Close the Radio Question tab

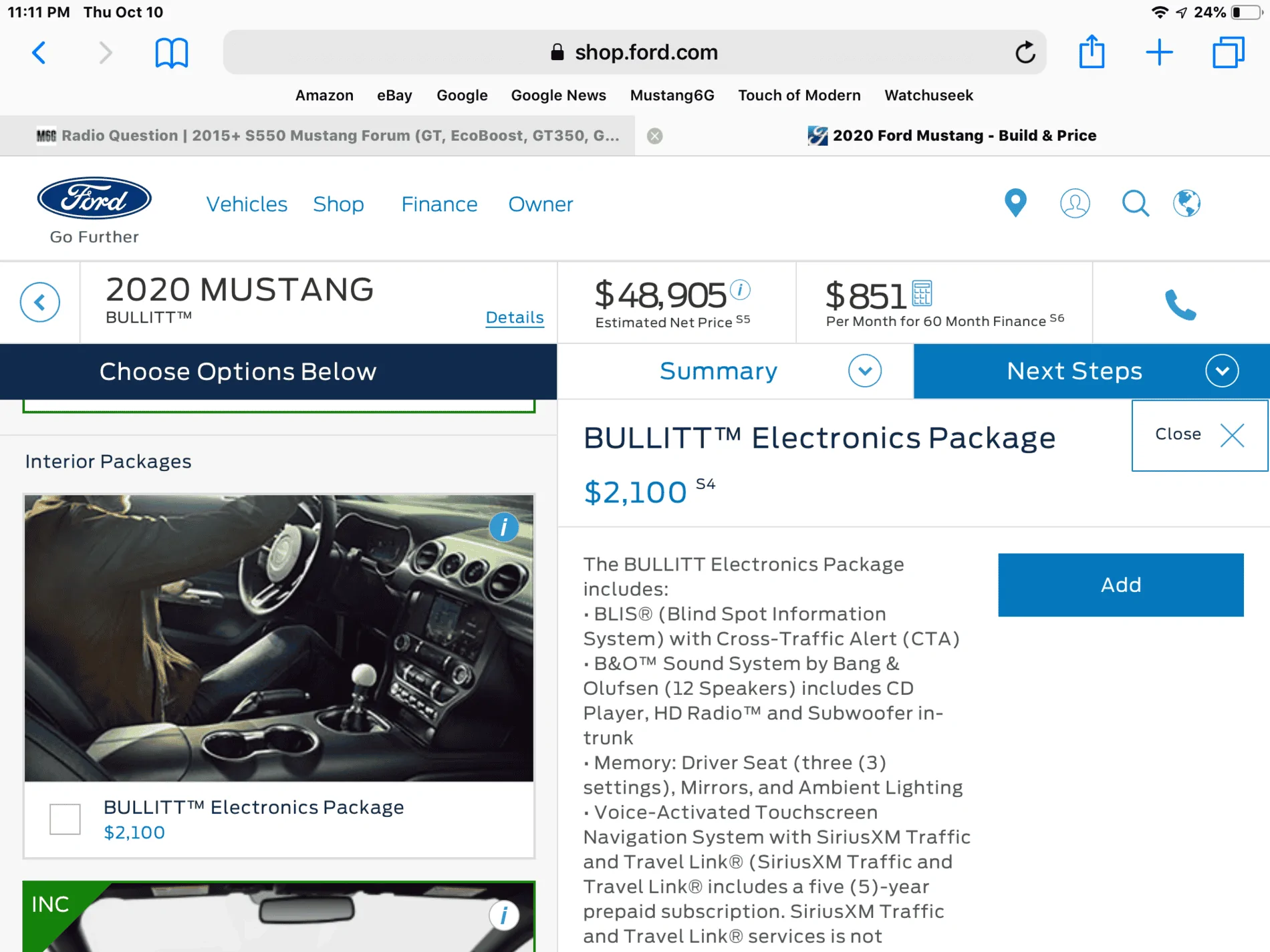click(x=655, y=136)
